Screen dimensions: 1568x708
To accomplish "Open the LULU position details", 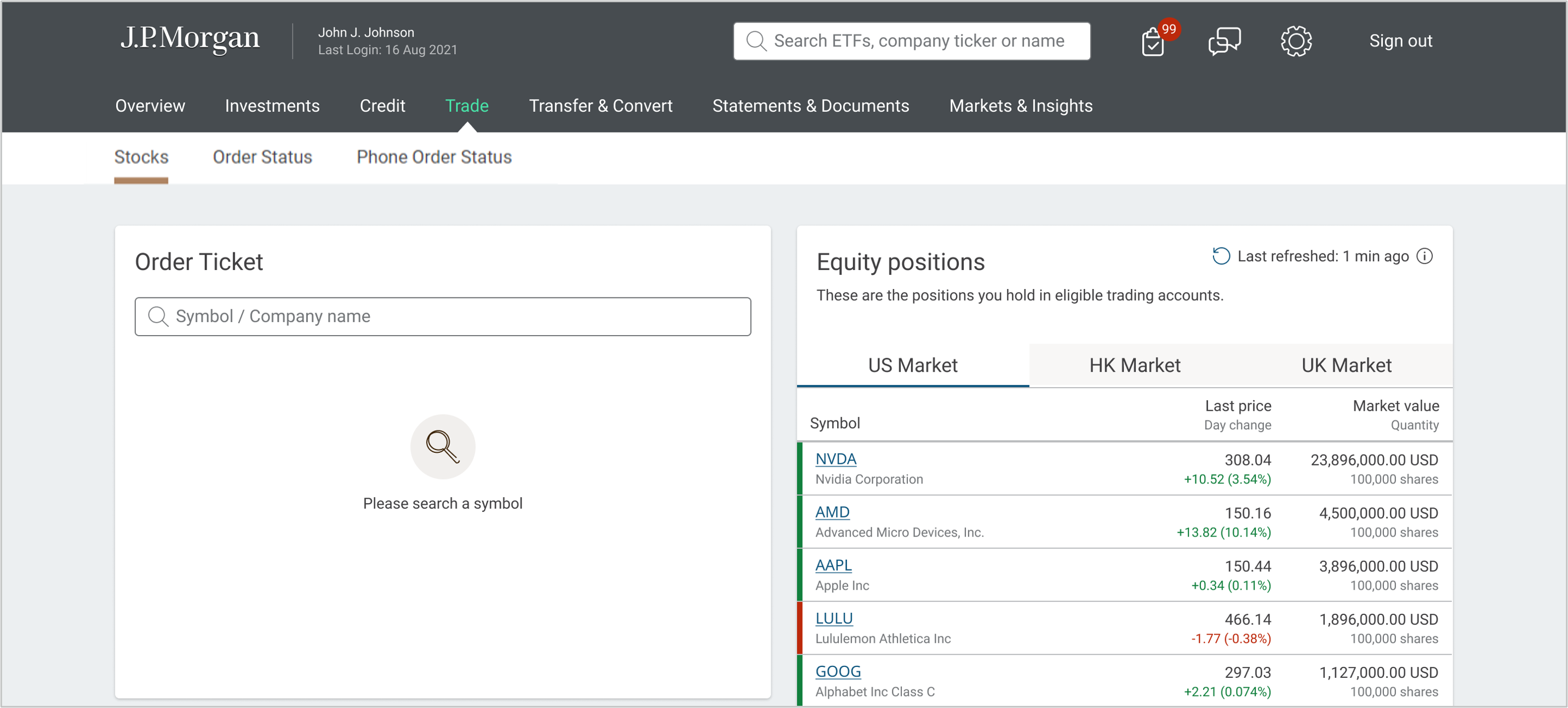I will [834, 618].
